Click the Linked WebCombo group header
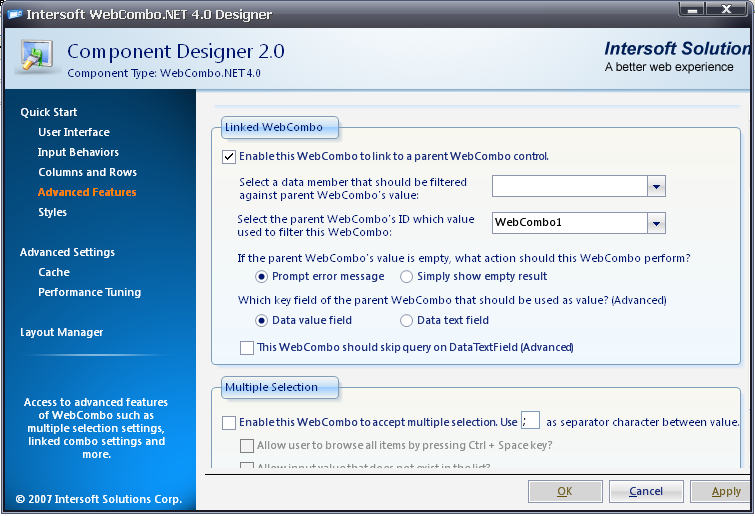The width and height of the screenshot is (755, 516). click(x=280, y=128)
